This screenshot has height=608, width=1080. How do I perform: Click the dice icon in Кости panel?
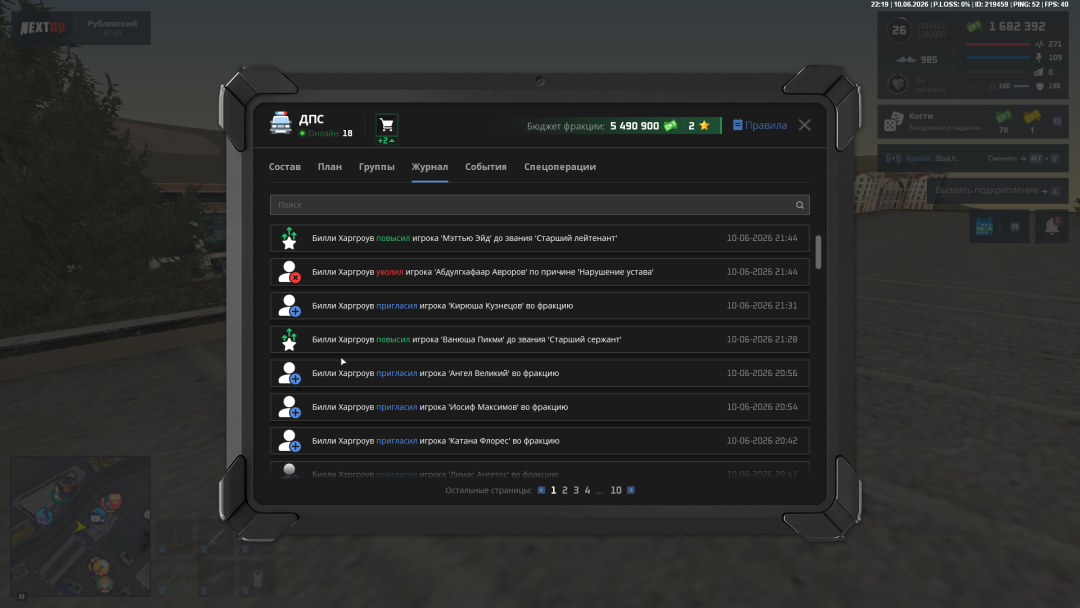[893, 122]
